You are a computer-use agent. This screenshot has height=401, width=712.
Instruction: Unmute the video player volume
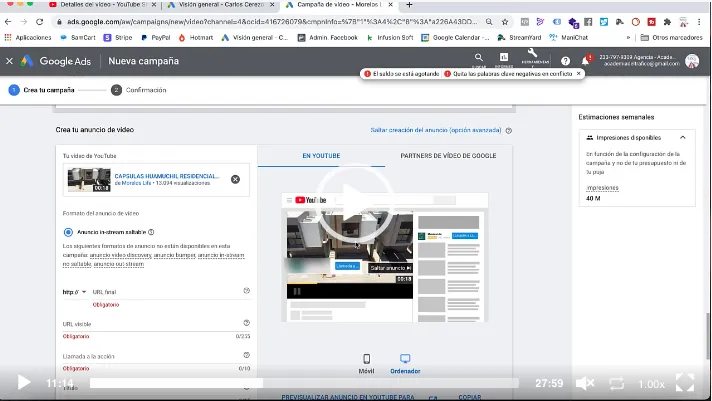click(585, 383)
